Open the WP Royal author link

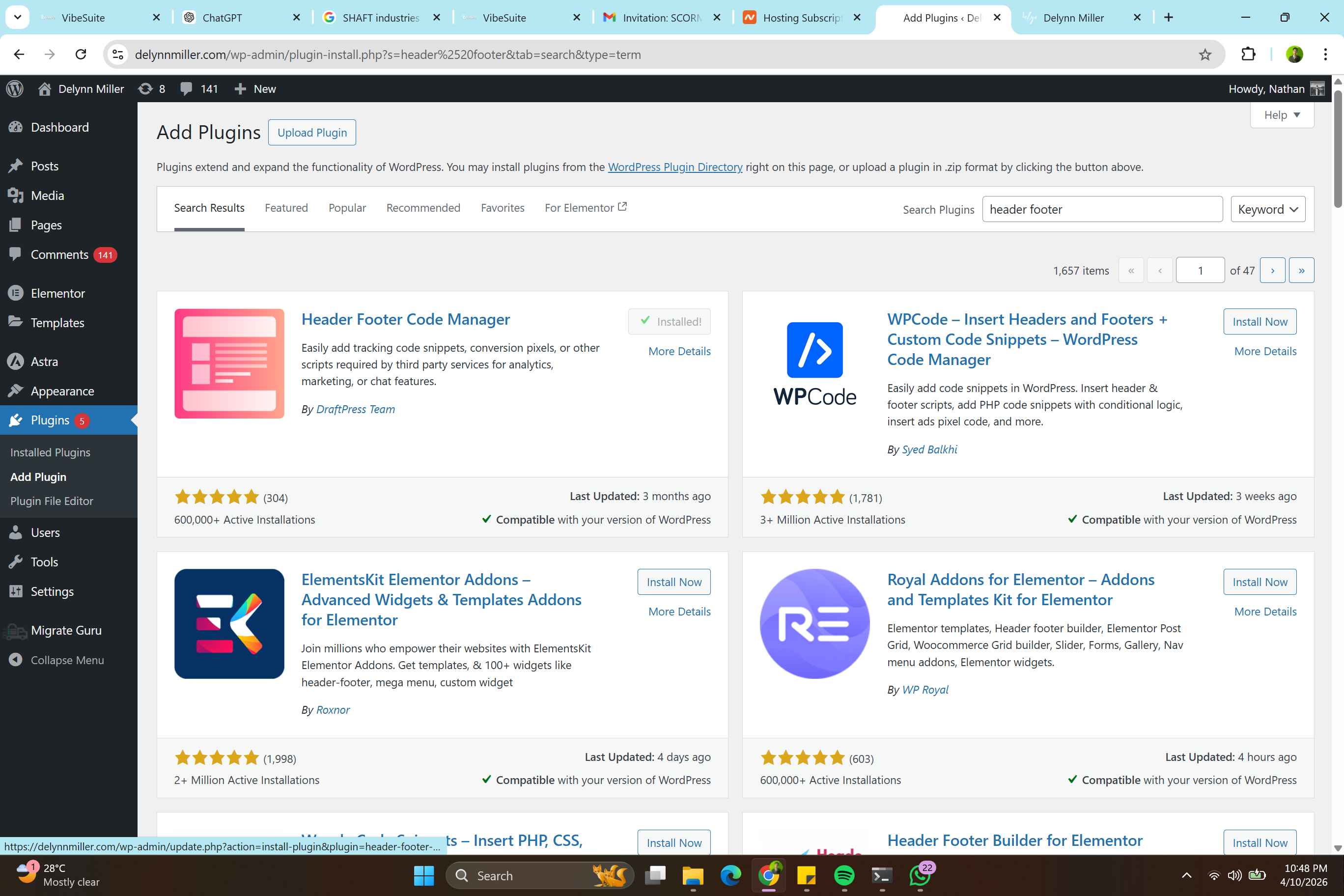tap(924, 690)
